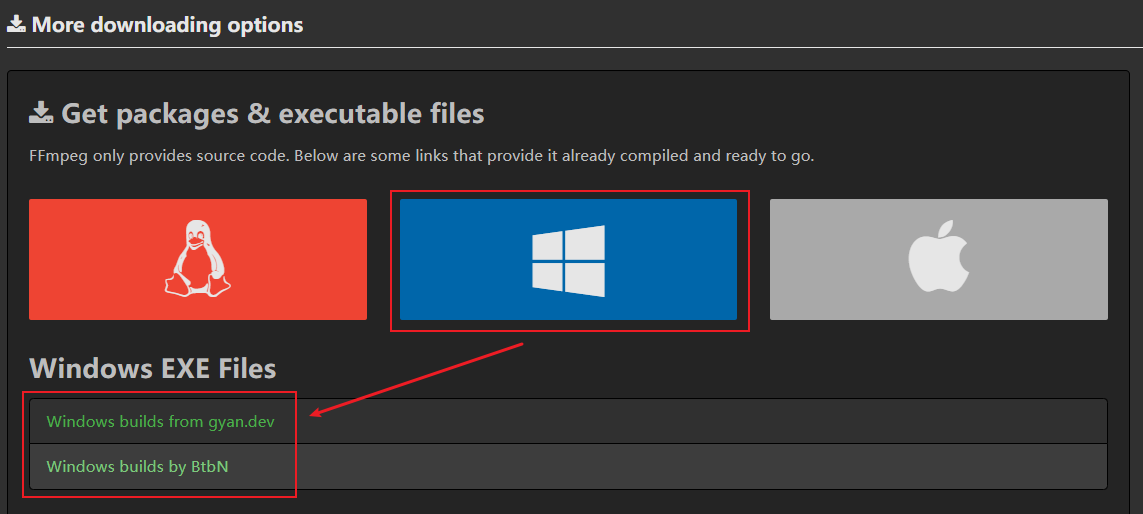Click the Linux penguin icon
The height and width of the screenshot is (514, 1143).
(x=196, y=259)
